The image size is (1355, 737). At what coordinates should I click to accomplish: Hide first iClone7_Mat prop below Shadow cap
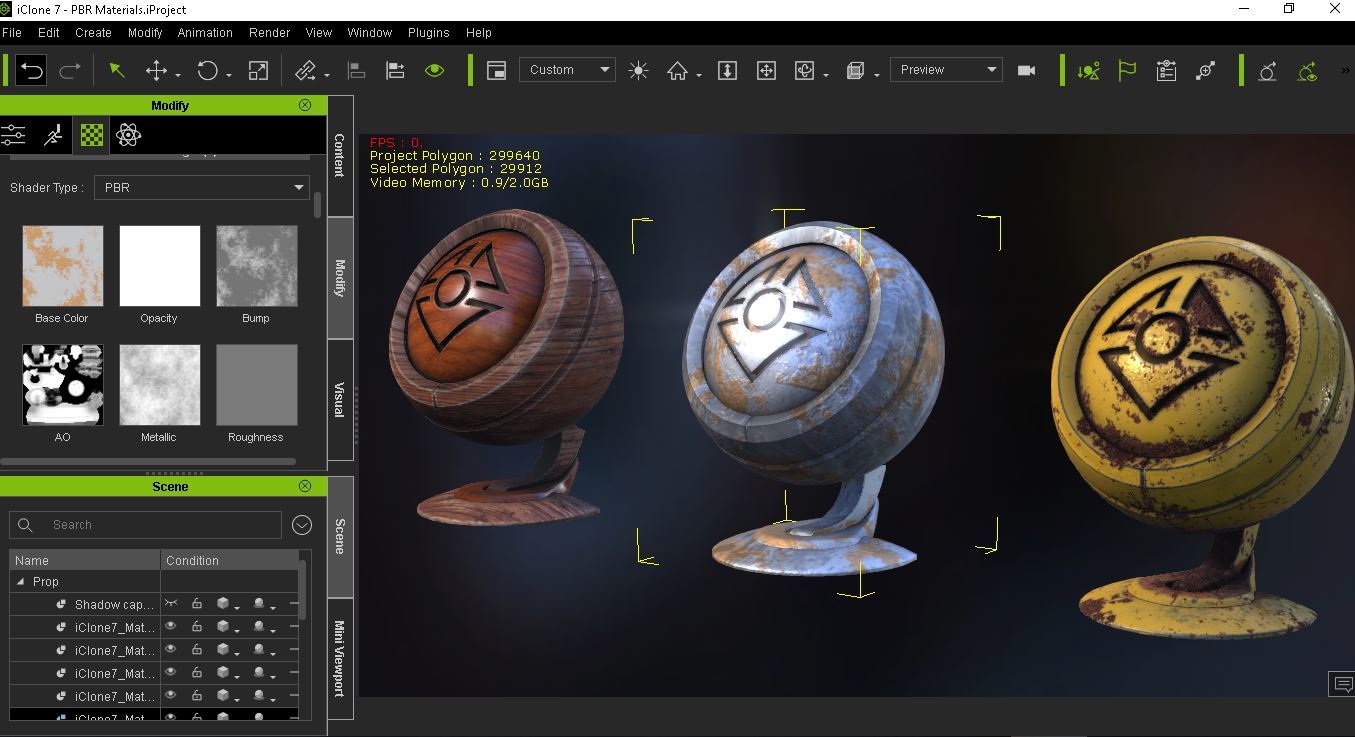(171, 626)
